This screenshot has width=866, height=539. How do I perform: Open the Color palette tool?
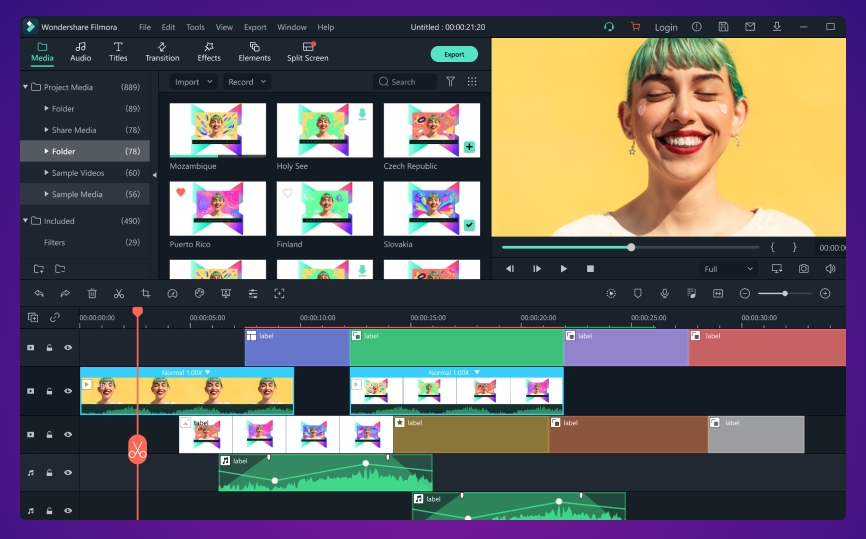pos(199,293)
